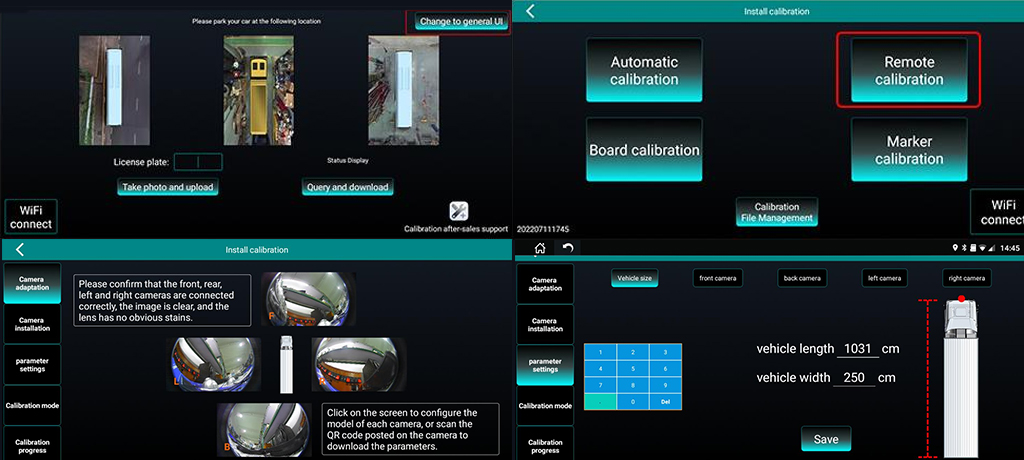Click the Change to general UI button

coord(461,22)
